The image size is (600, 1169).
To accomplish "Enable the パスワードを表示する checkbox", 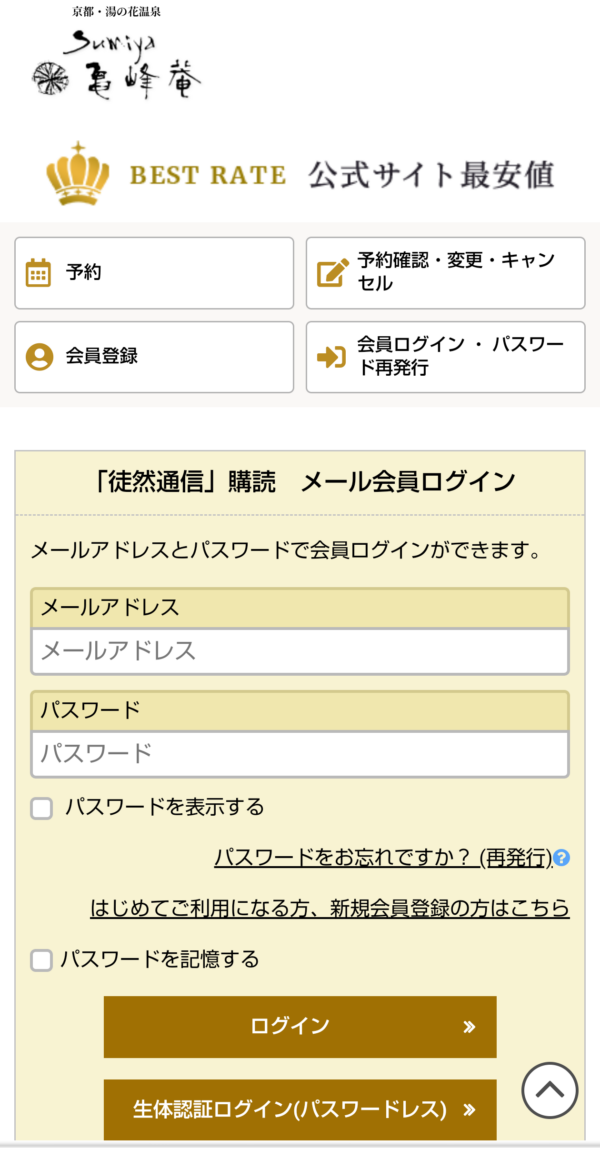I will [42, 808].
